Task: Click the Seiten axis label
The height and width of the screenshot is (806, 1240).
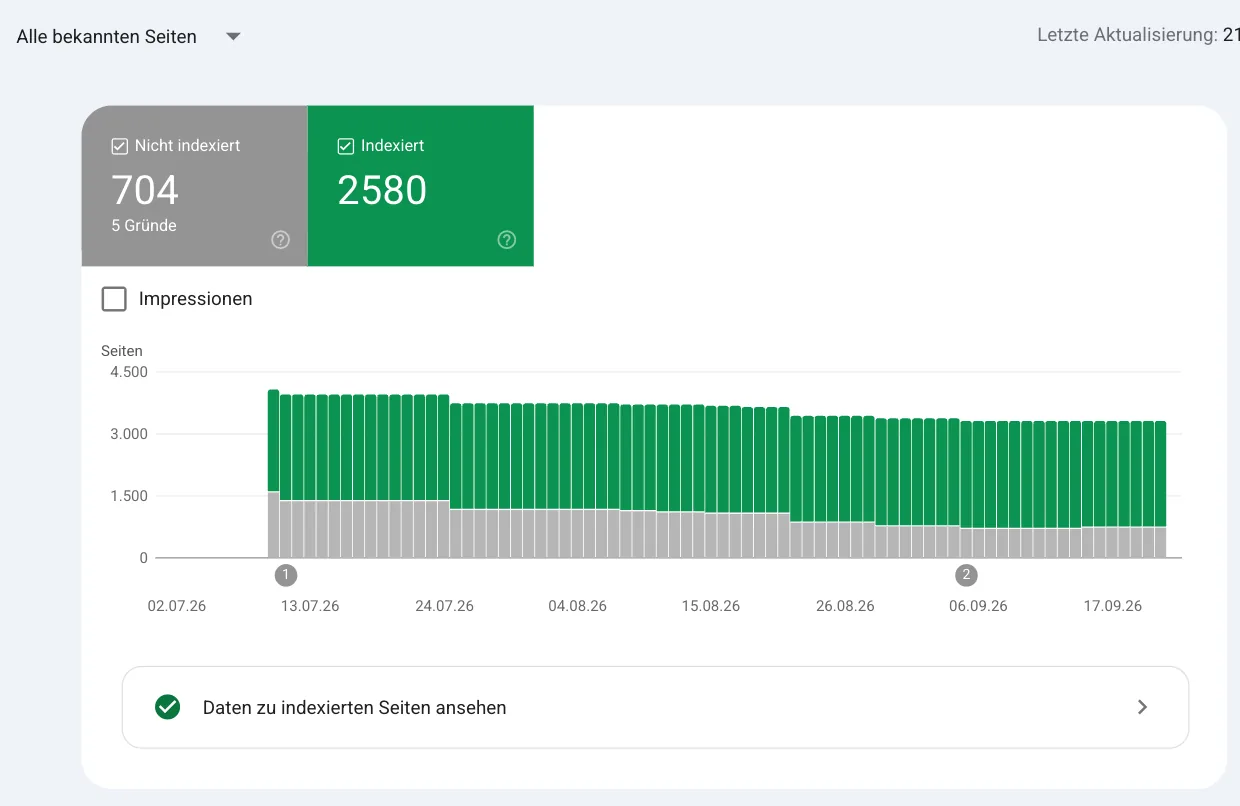Action: (122, 351)
